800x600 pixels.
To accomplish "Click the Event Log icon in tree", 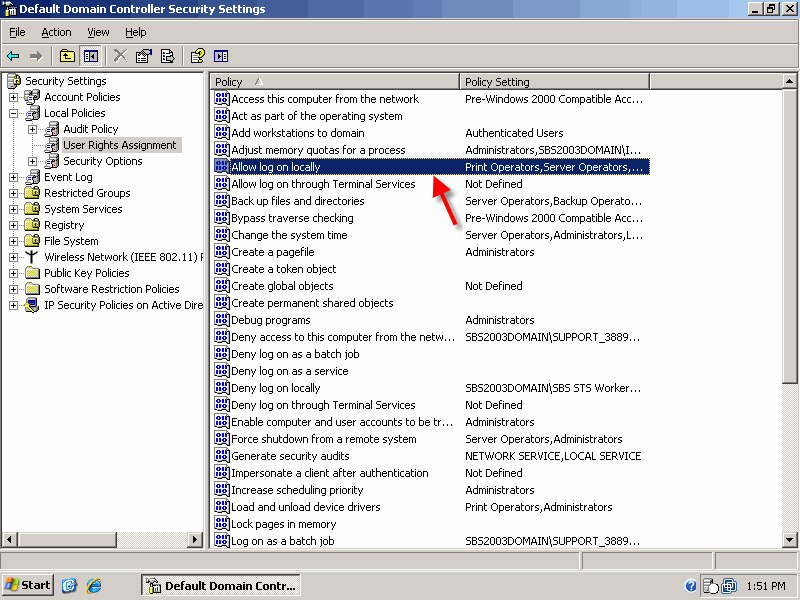I will pyautogui.click(x=33, y=177).
